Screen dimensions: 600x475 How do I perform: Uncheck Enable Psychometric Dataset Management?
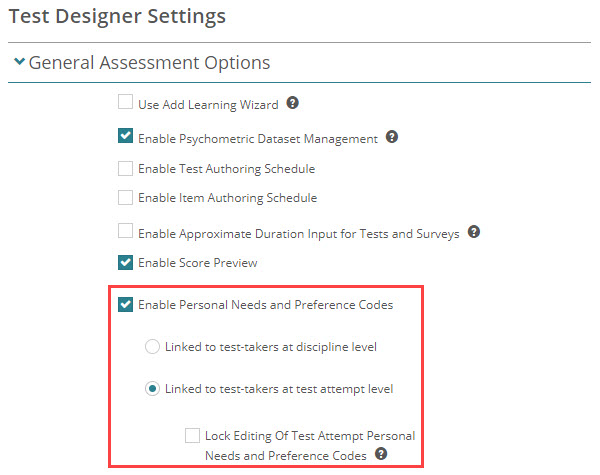coord(125,137)
